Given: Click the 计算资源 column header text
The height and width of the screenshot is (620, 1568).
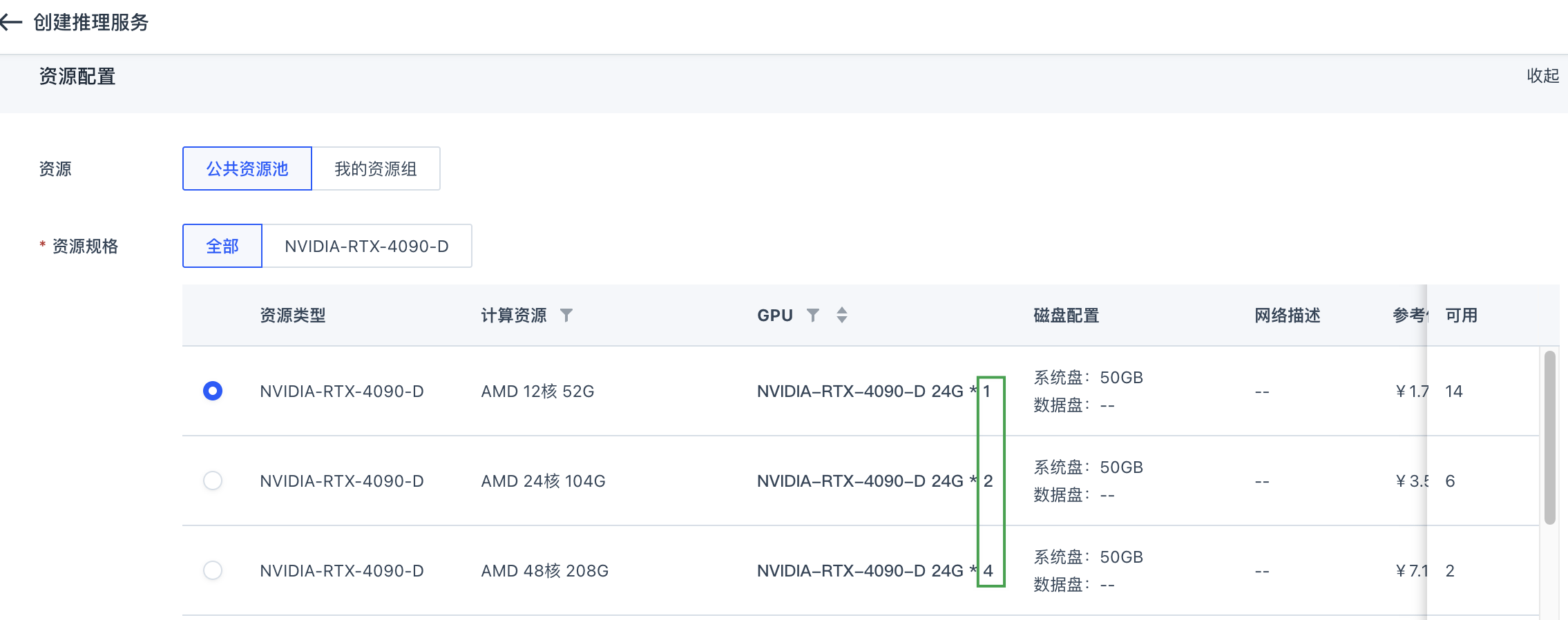Looking at the screenshot, I should (514, 316).
